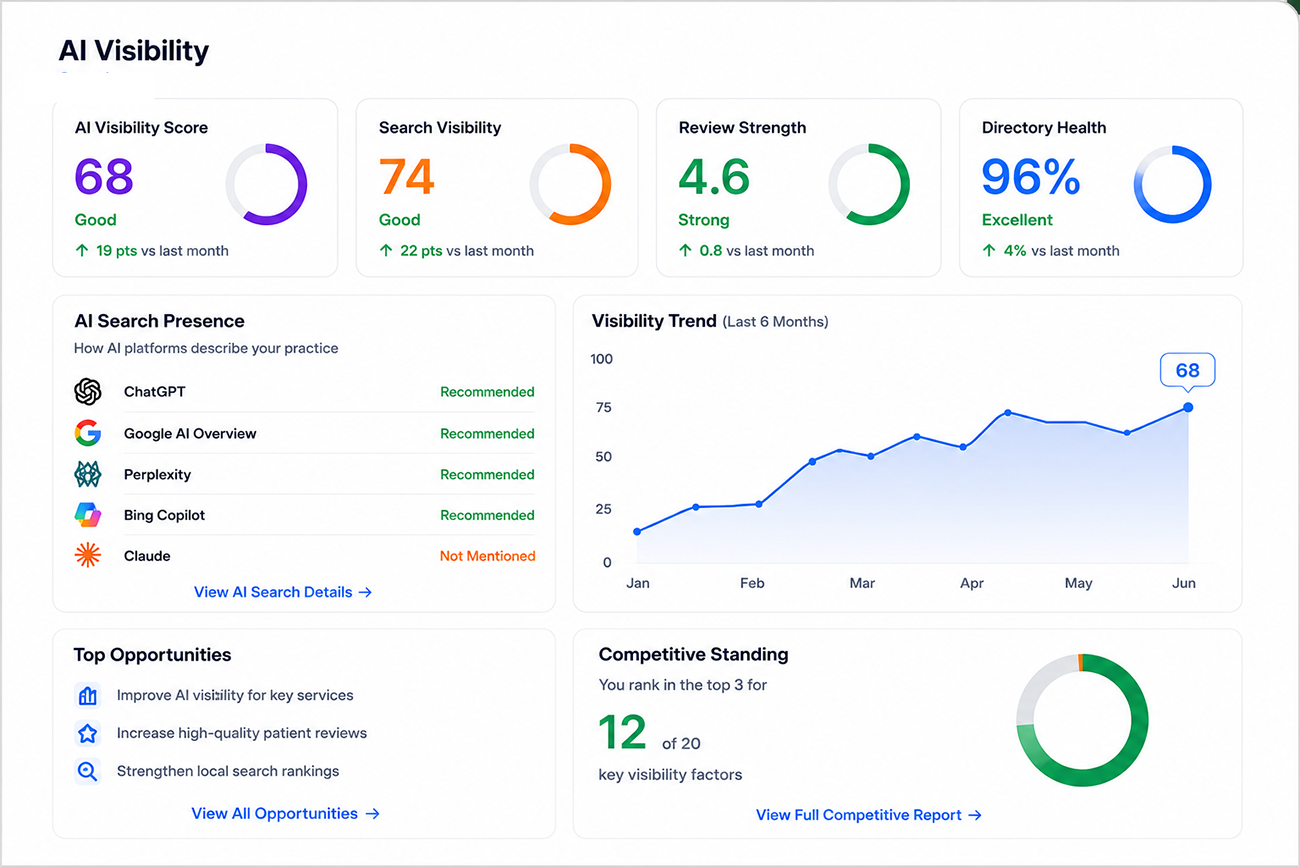
Task: Click the Bing Copilot row label
Action: click(x=164, y=515)
